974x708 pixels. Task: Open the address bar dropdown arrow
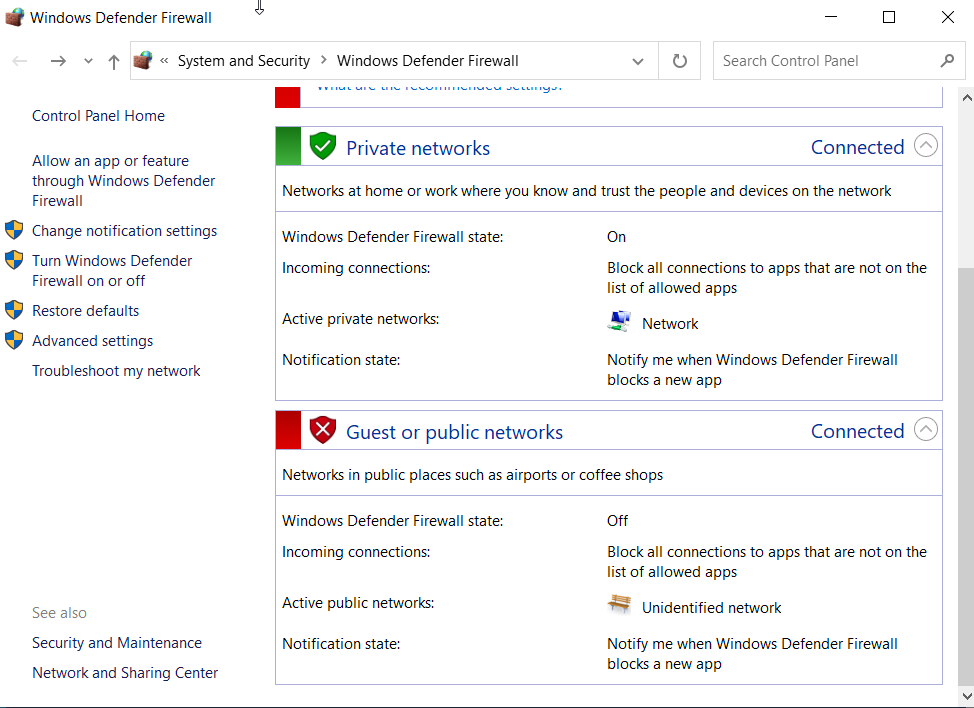pyautogui.click(x=638, y=60)
